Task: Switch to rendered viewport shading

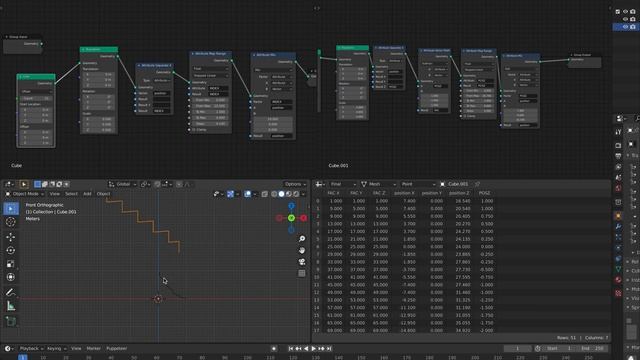Action: (x=296, y=194)
